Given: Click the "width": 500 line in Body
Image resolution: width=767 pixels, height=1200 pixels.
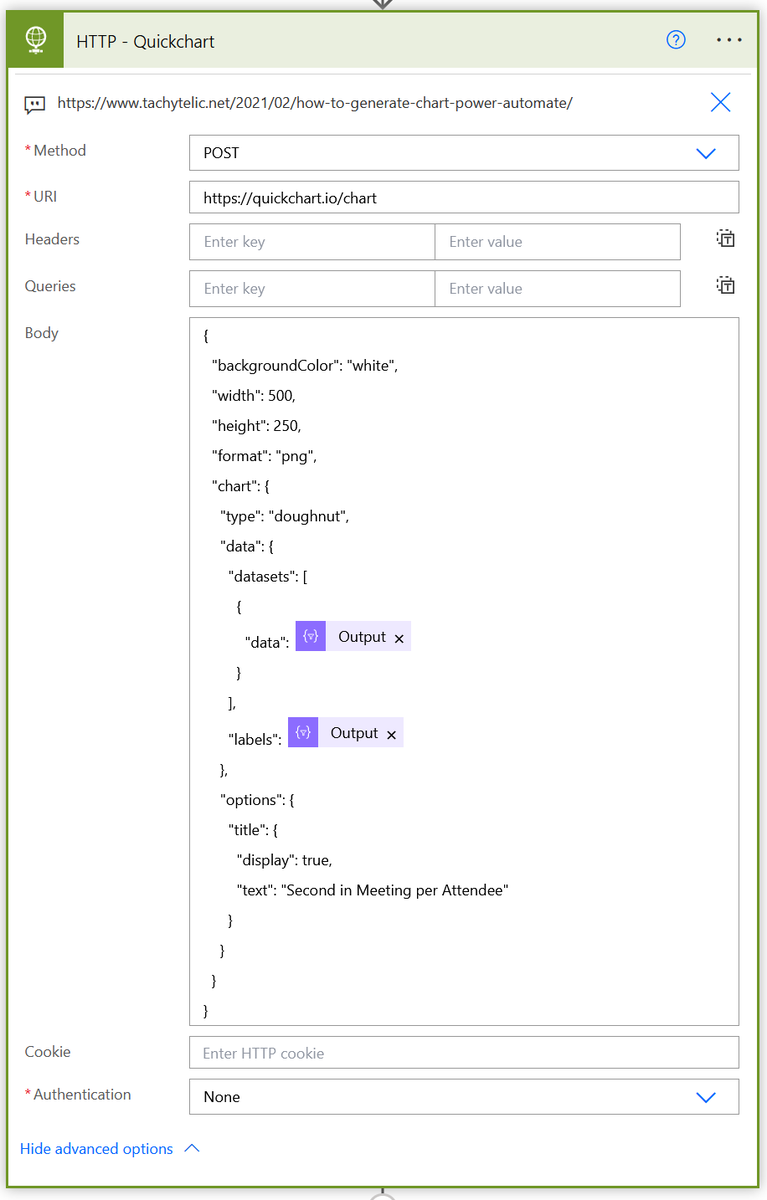Looking at the screenshot, I should click(253, 396).
